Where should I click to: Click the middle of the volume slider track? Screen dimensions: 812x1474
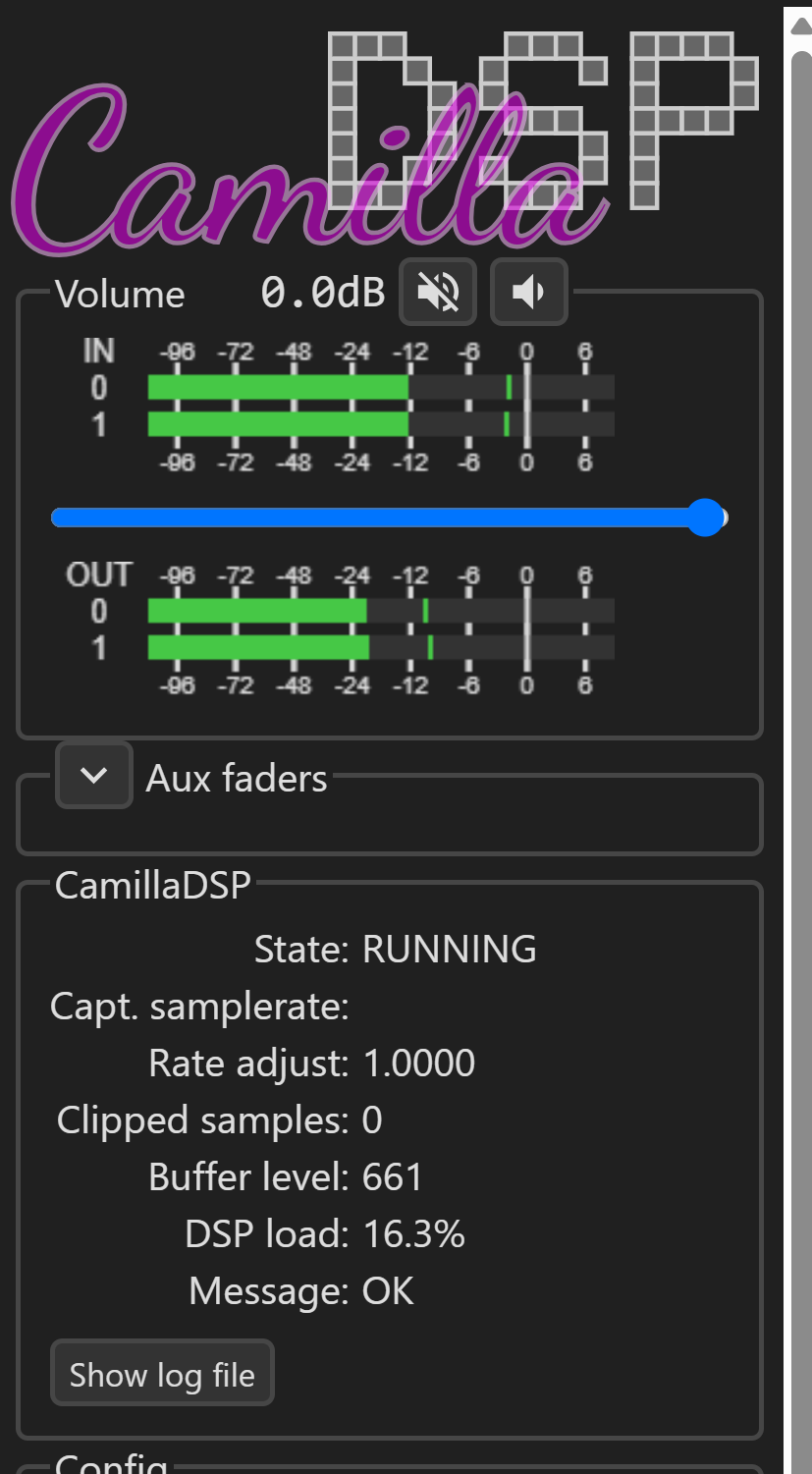389,518
